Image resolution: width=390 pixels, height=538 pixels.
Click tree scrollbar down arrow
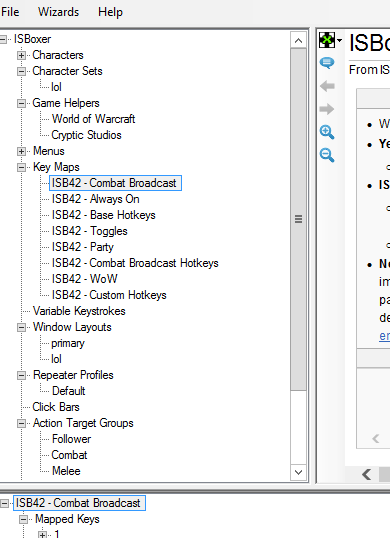tap(298, 472)
